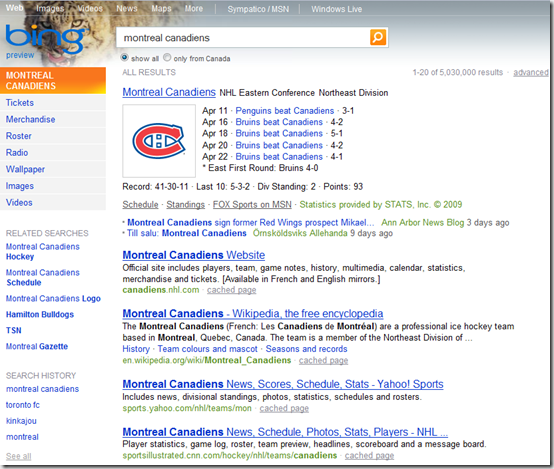The image size is (554, 469).
Task: Jump to Wikipedia History section link
Action: [x=136, y=349]
